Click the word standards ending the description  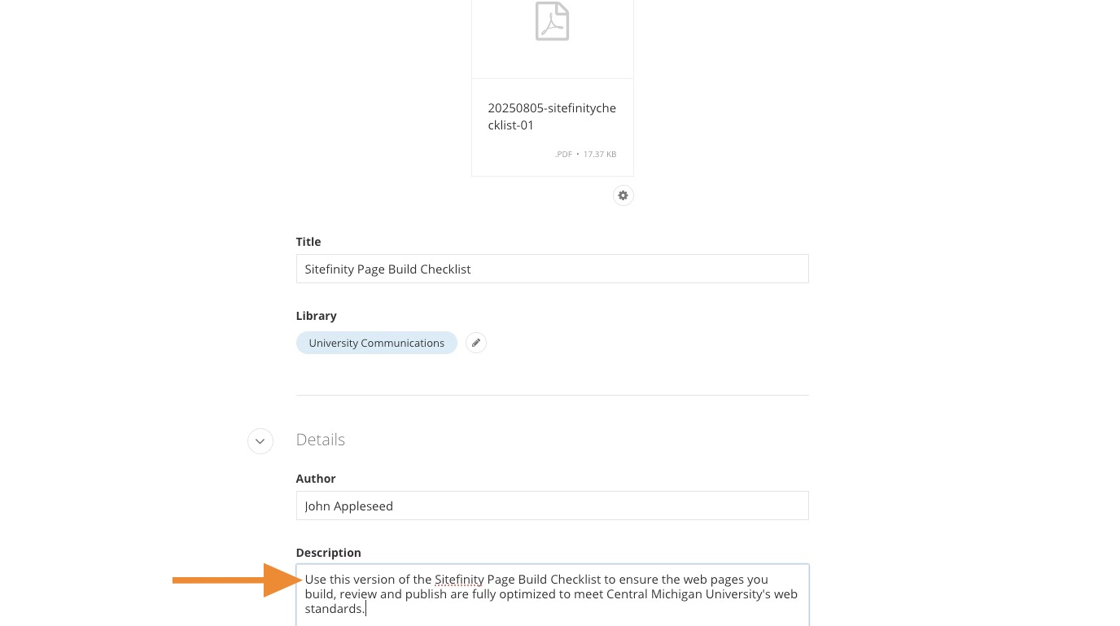[334, 609]
